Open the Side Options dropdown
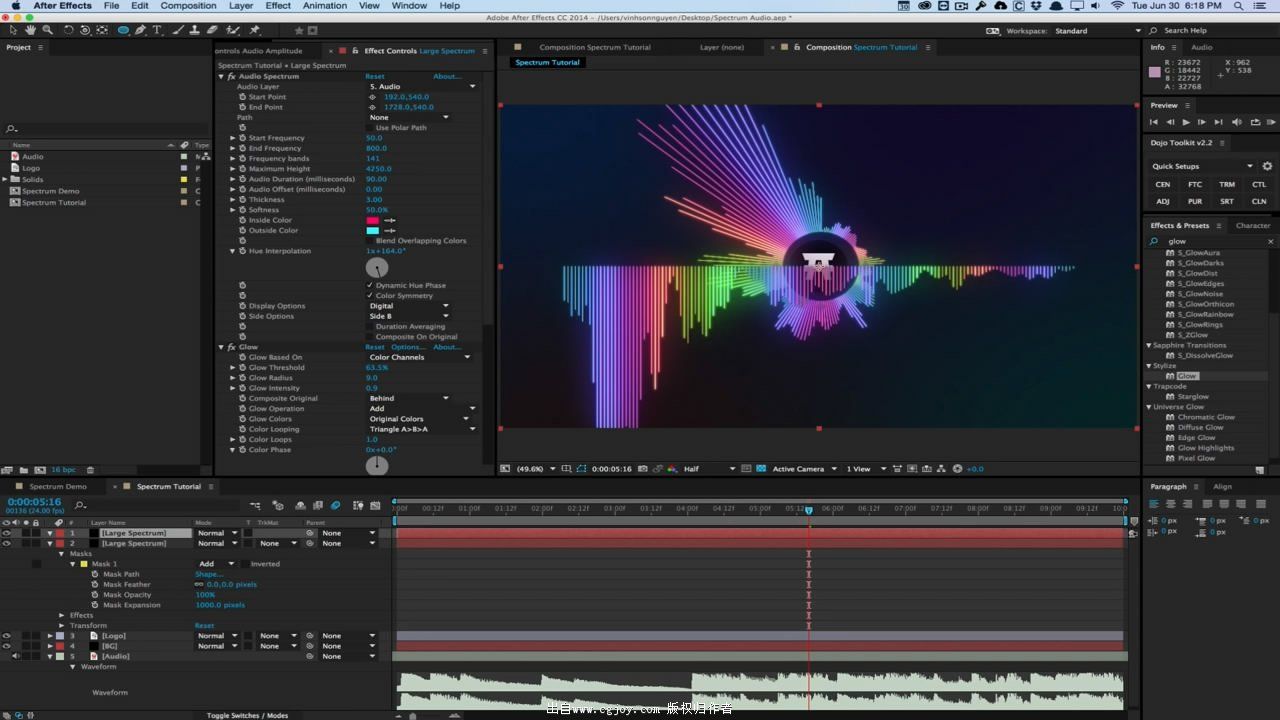This screenshot has width=1280, height=720. (409, 316)
